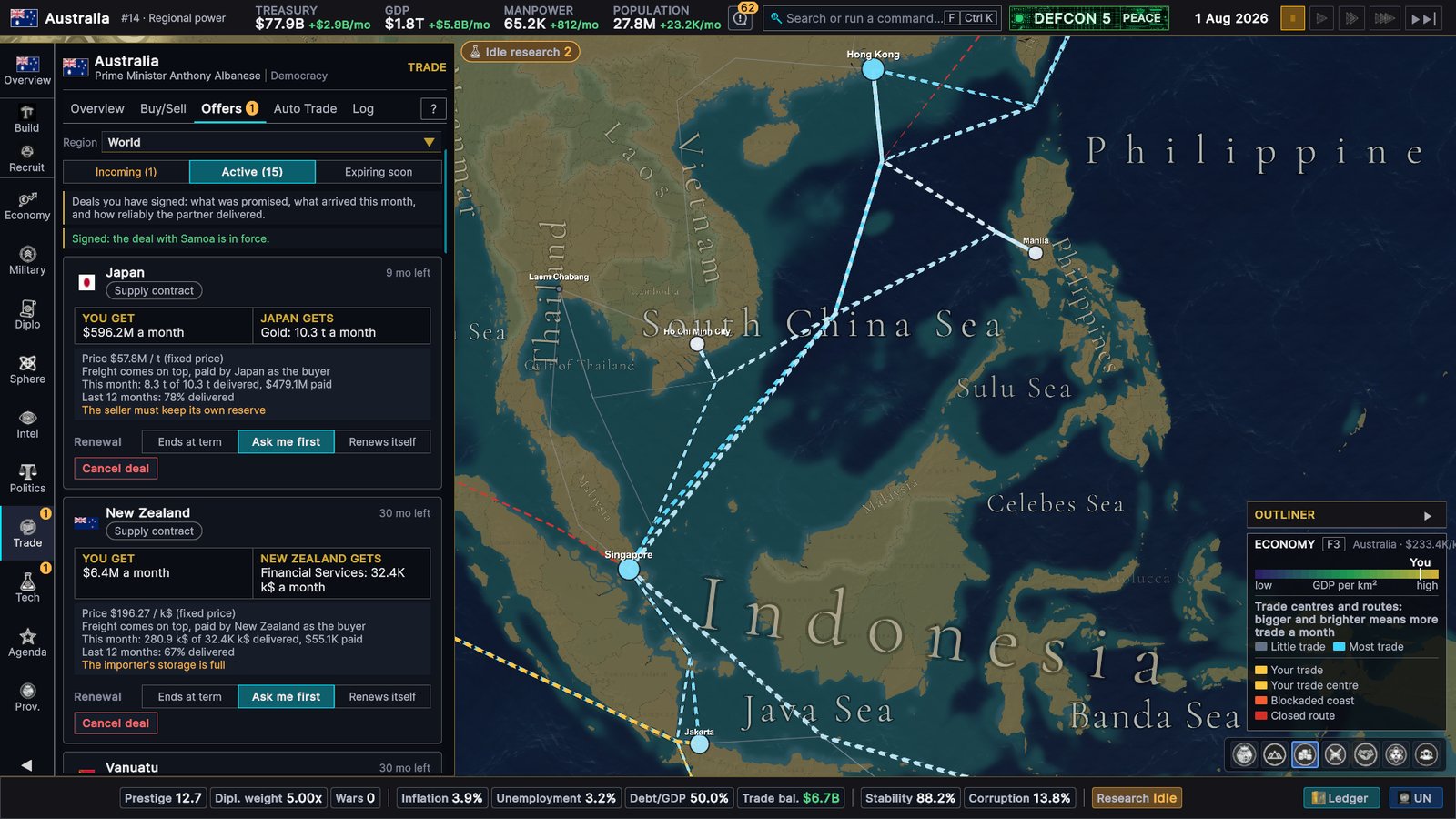Open the Sphere sidebar panel

(27, 370)
